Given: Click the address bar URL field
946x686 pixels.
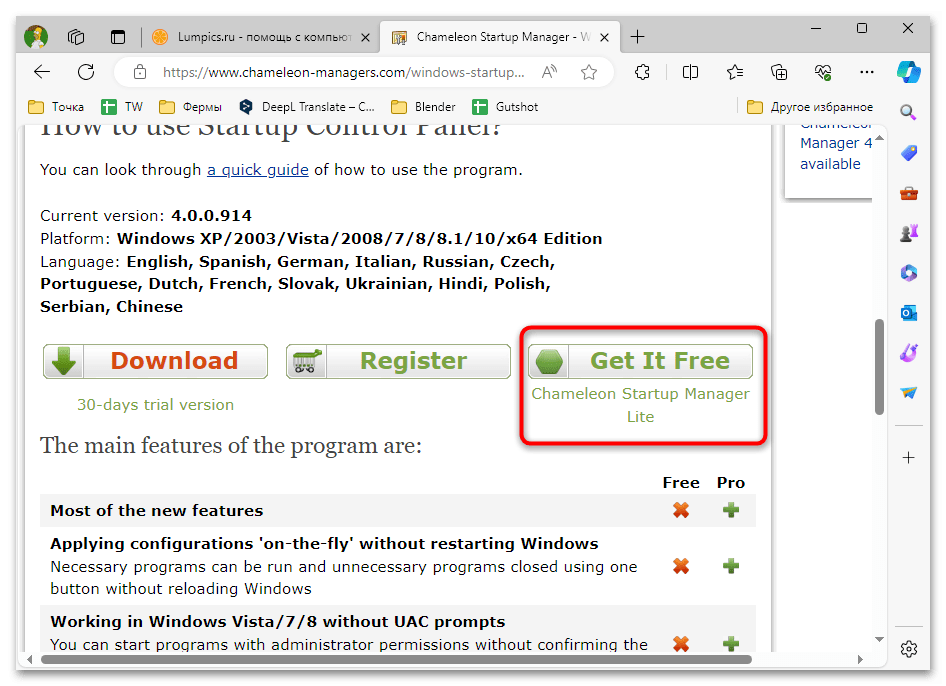Looking at the screenshot, I should [340, 72].
